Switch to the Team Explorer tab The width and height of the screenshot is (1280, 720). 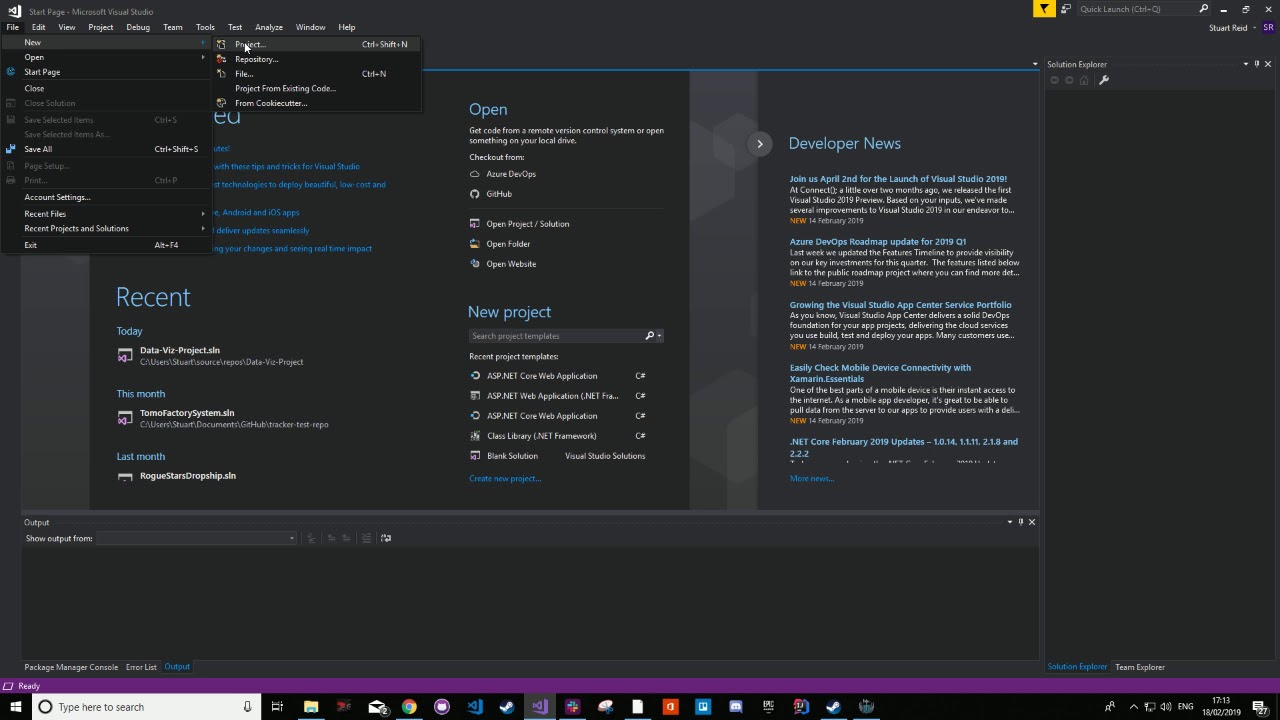[x=1140, y=667]
